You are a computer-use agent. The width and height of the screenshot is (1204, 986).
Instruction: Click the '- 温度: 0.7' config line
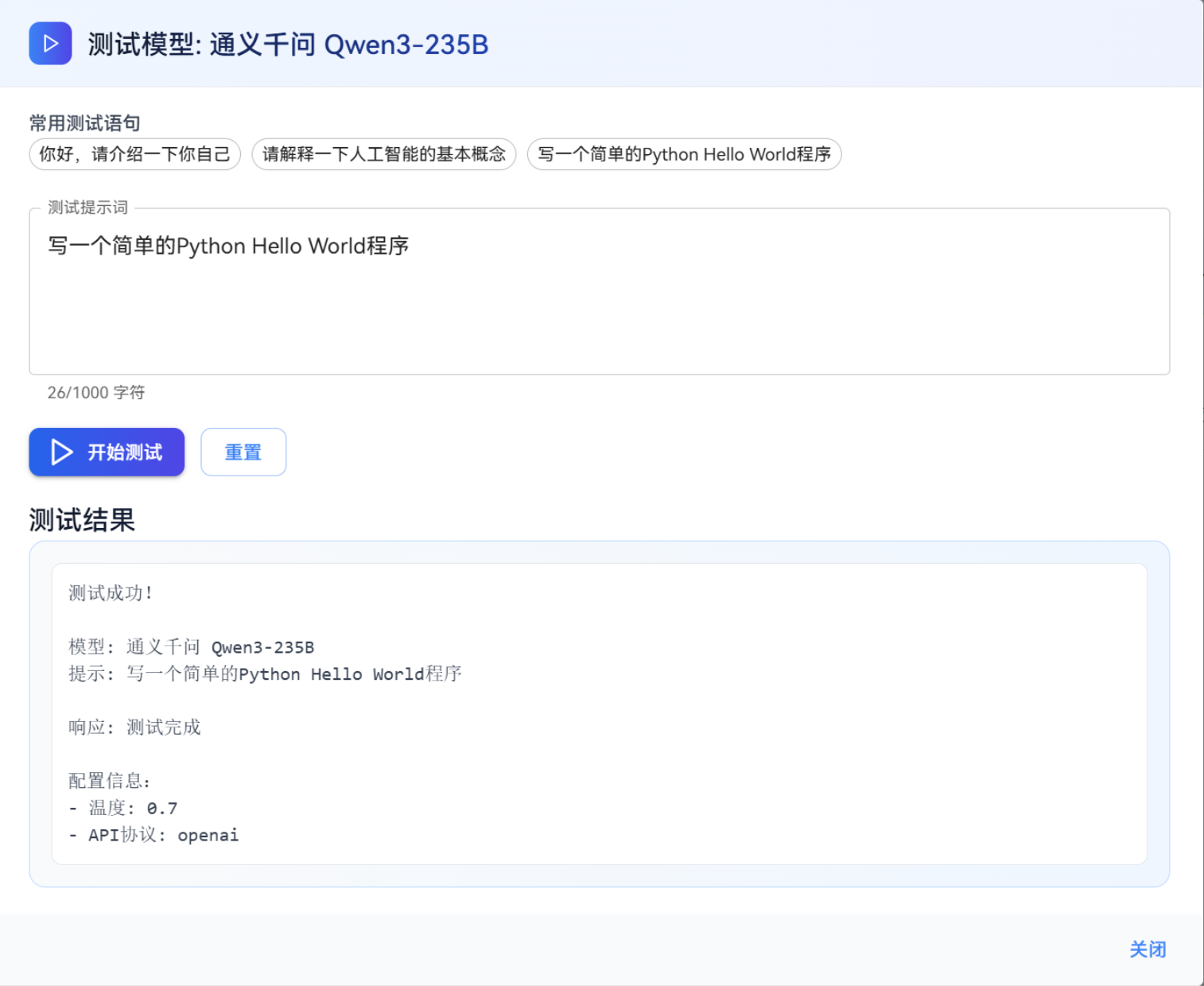tap(123, 808)
